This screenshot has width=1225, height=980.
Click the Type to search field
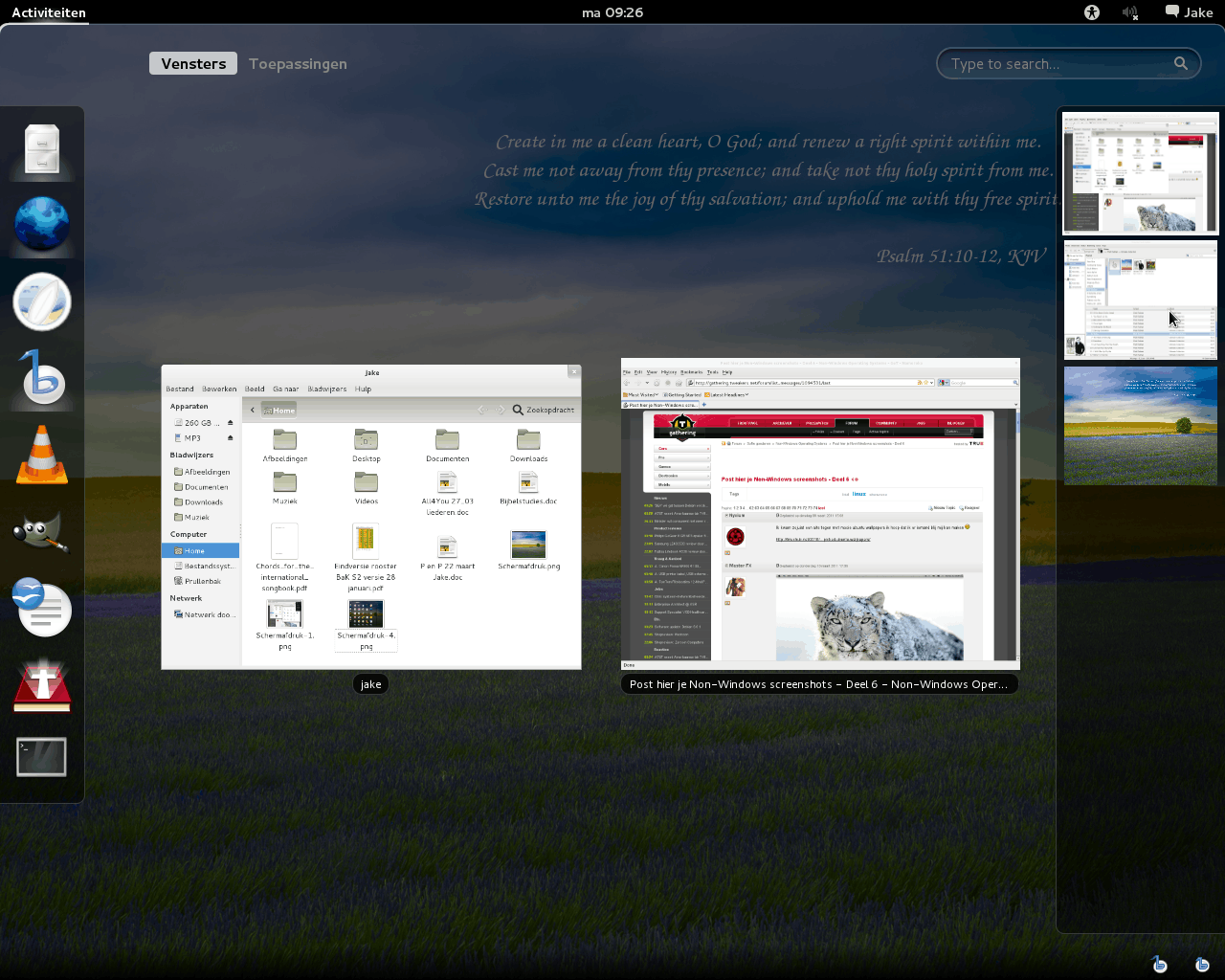pyautogui.click(x=1068, y=64)
